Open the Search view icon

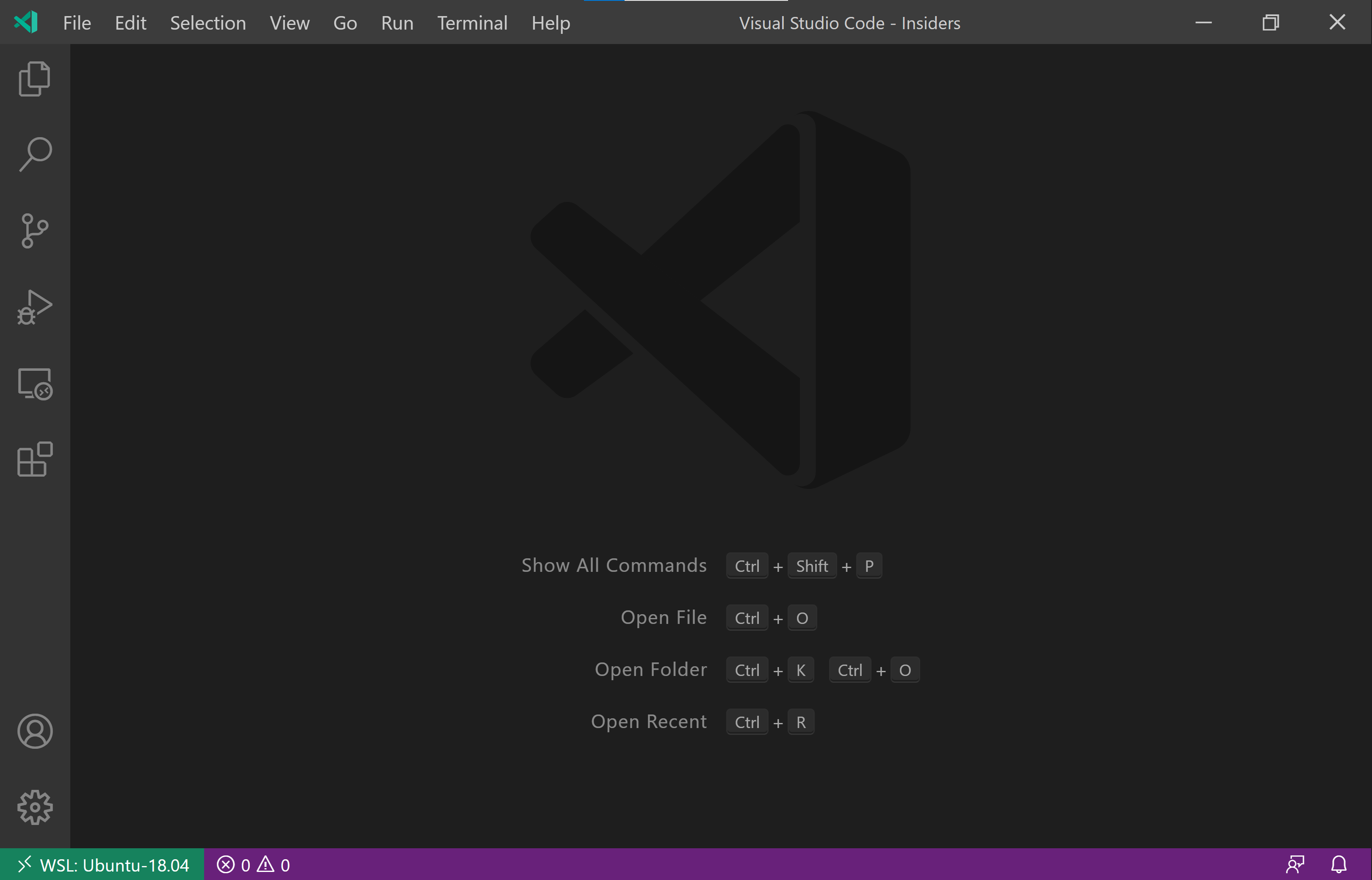pyautogui.click(x=35, y=154)
